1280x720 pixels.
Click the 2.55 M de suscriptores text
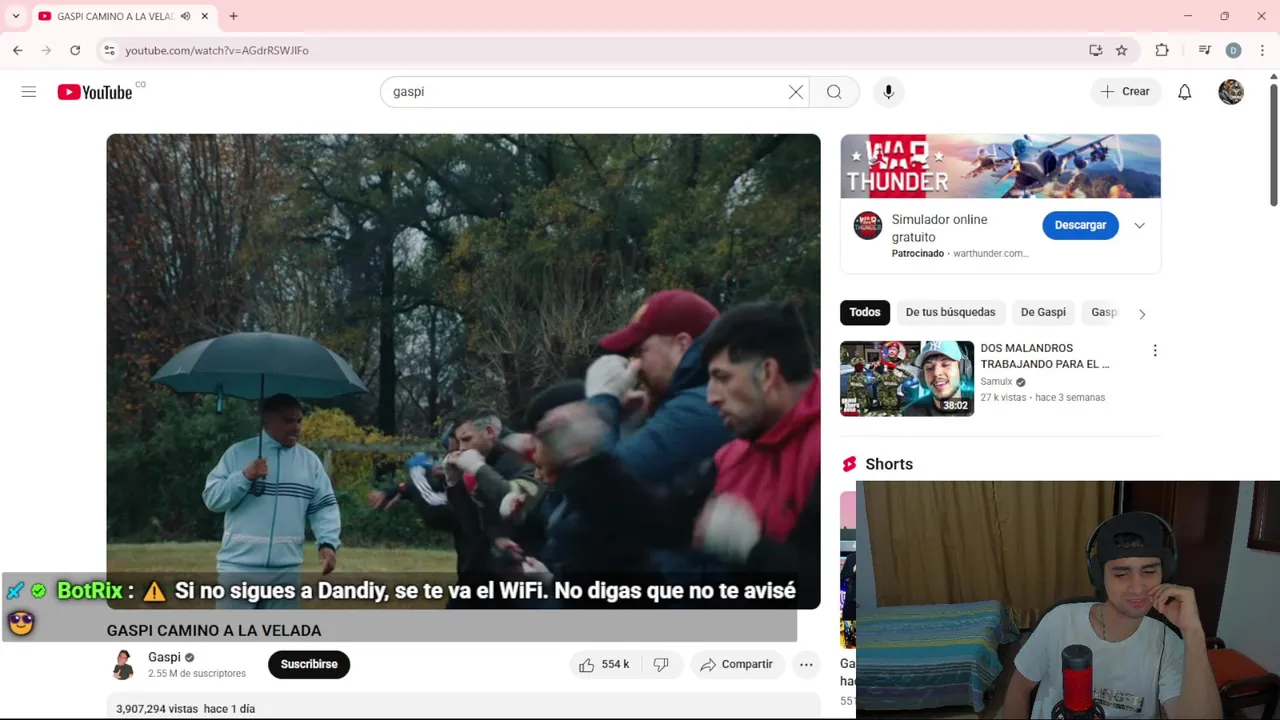point(197,674)
